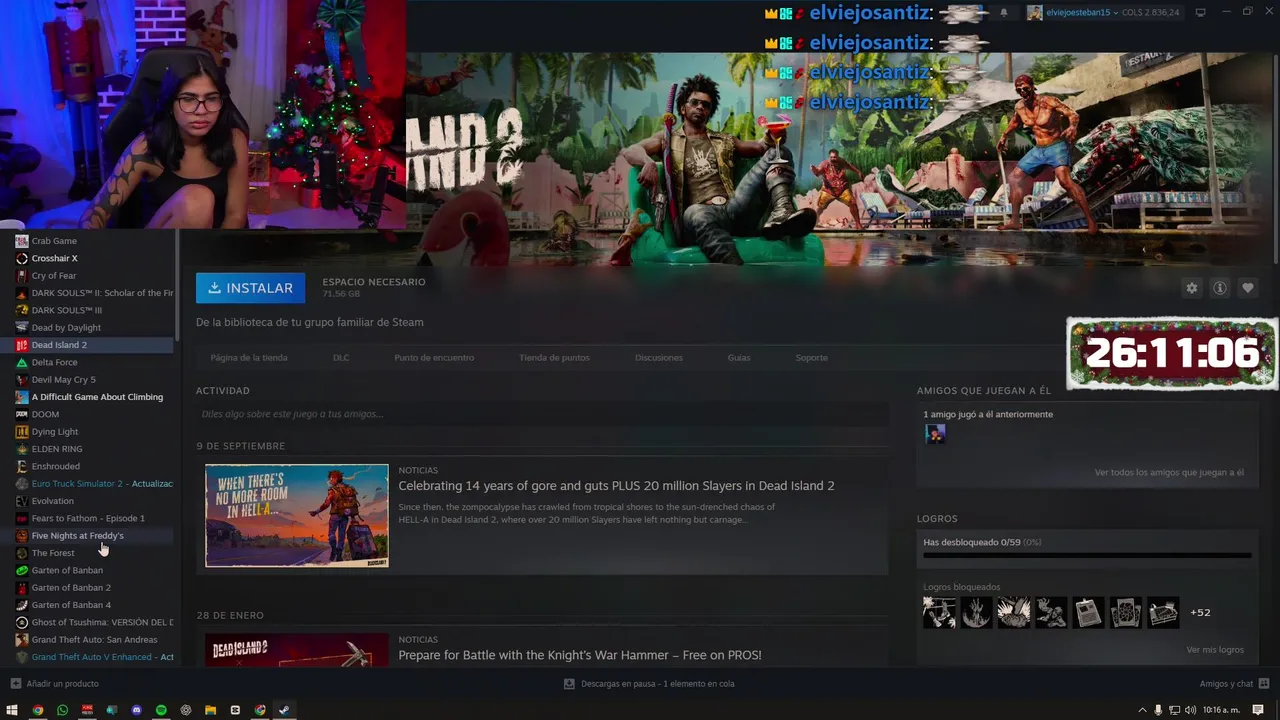1280x720 pixels.
Task: Open Ver mis logros link
Action: tap(1215, 650)
